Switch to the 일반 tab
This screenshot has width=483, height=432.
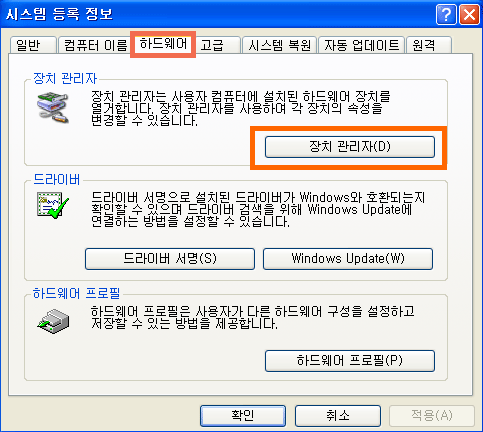tap(33, 45)
